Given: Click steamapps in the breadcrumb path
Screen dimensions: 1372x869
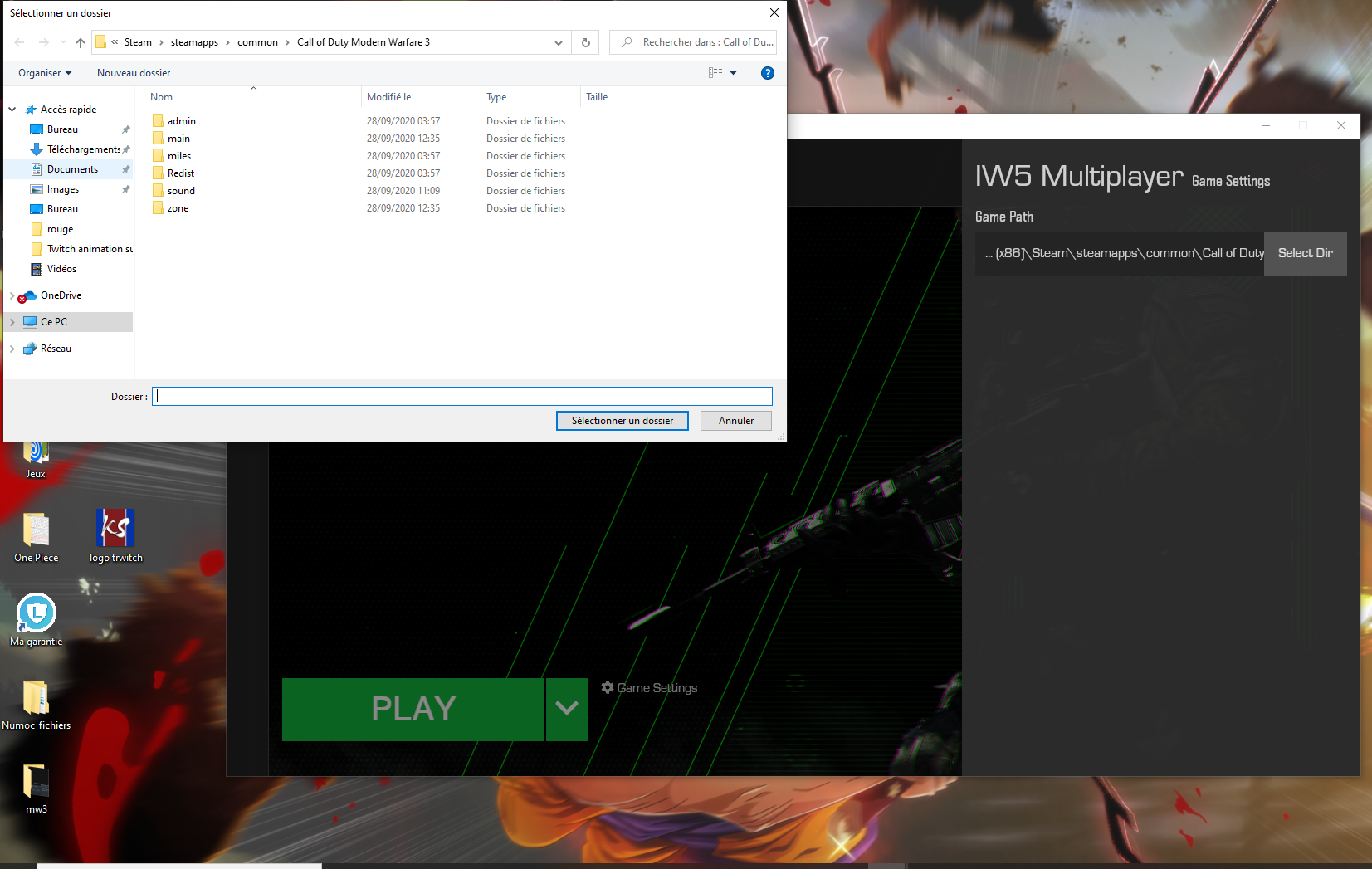Looking at the screenshot, I should pos(194,42).
